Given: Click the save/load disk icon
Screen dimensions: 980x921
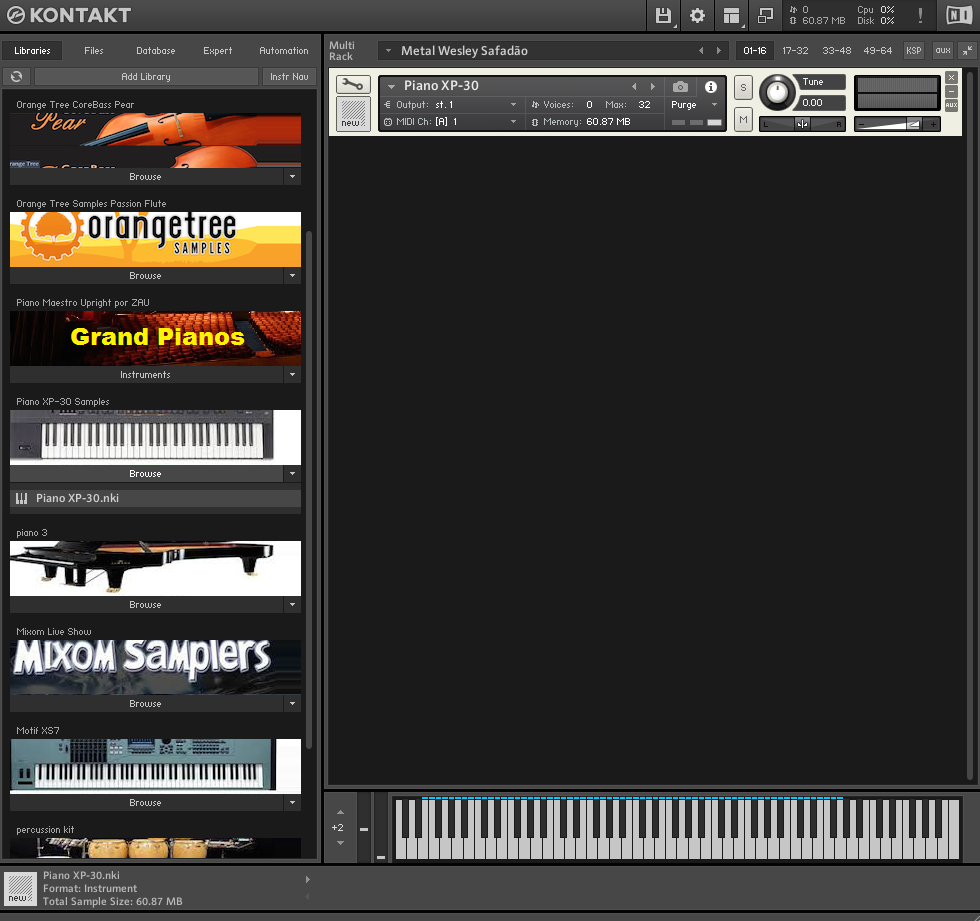Looking at the screenshot, I should [663, 16].
